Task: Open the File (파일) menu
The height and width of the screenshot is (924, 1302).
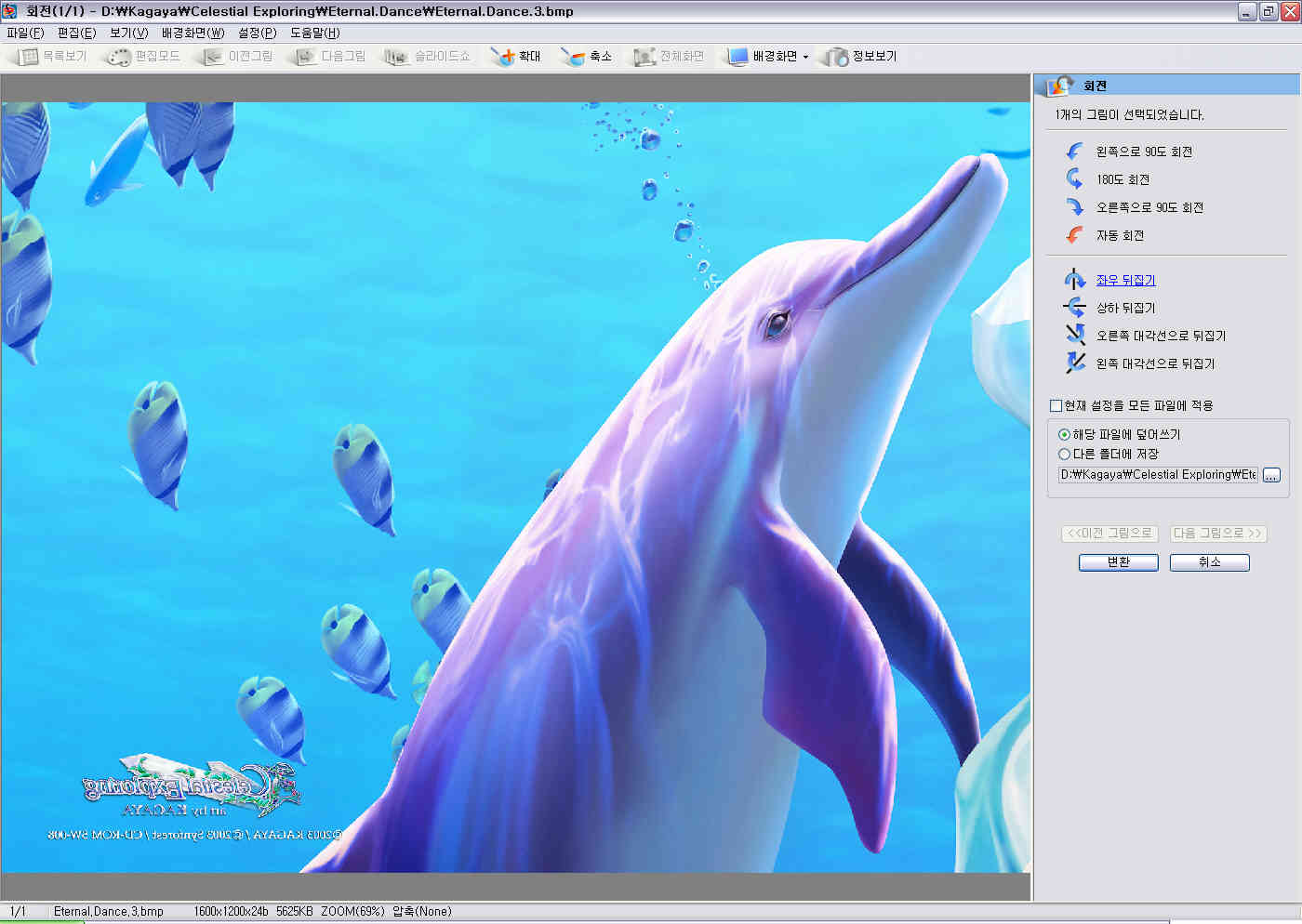Action: (25, 33)
